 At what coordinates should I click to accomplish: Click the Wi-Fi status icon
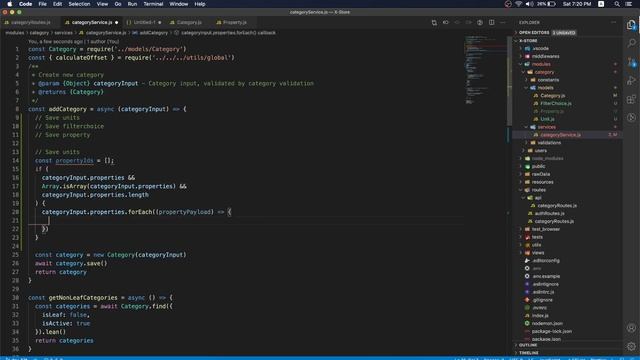[518, 4]
